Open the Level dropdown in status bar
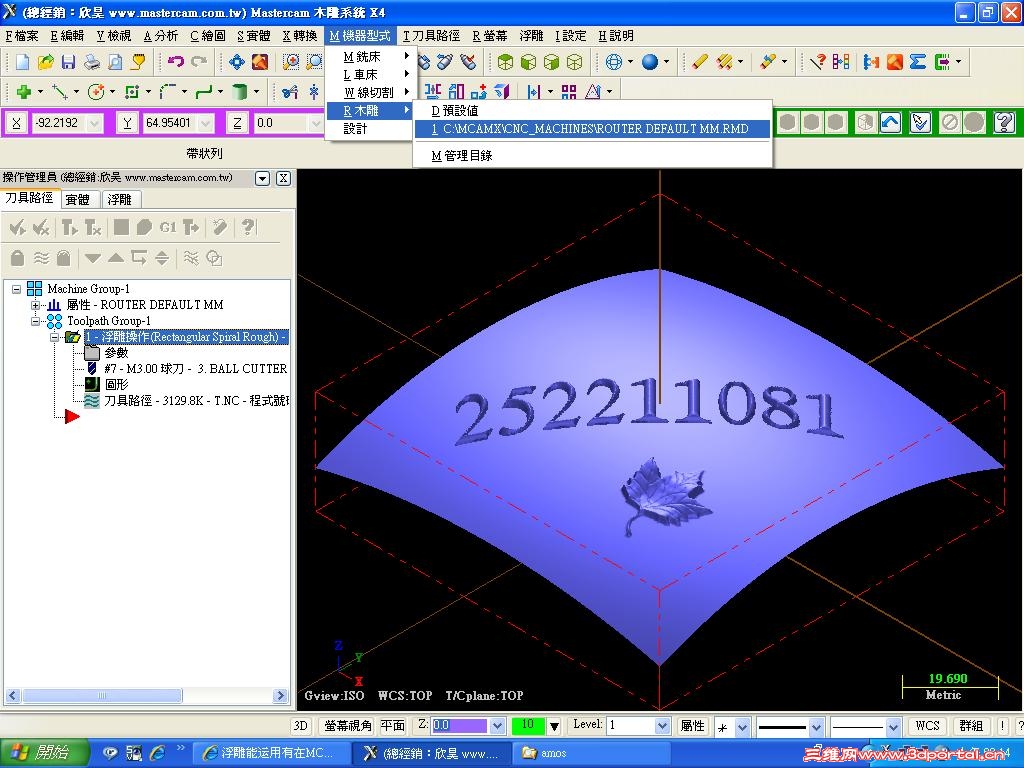This screenshot has width=1024, height=768. pos(662,726)
